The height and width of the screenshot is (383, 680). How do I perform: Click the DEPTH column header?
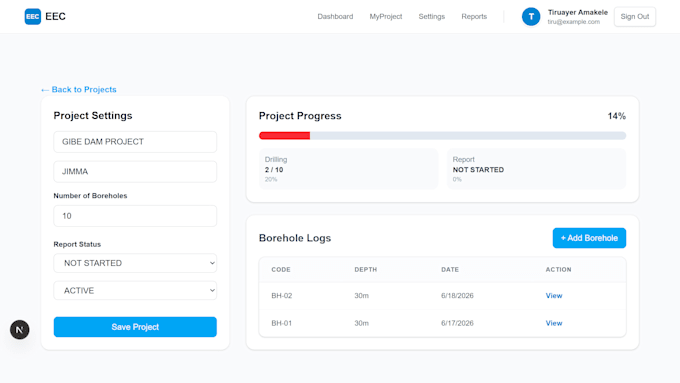pos(366,269)
